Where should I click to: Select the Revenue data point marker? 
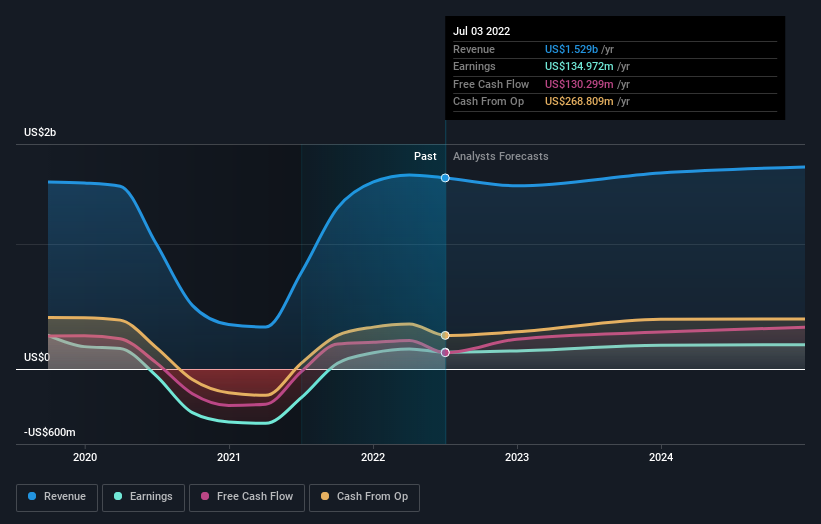[445, 178]
